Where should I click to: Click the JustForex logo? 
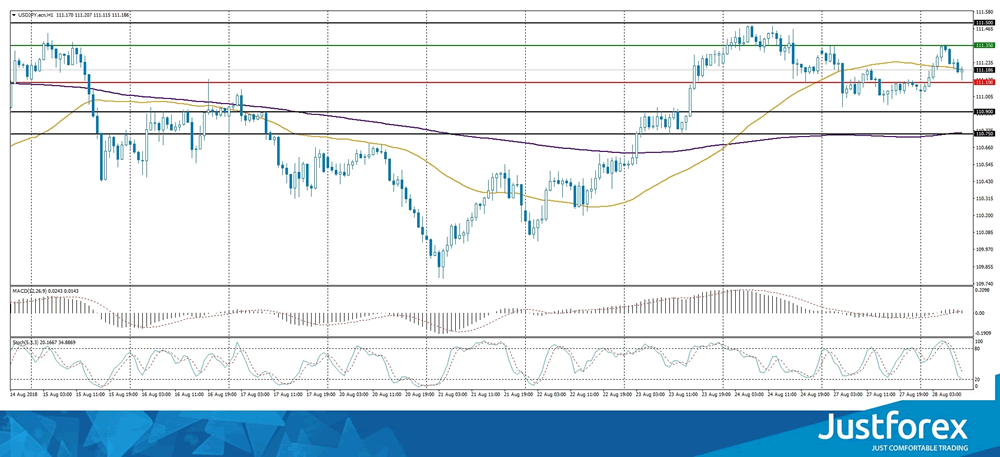click(892, 430)
